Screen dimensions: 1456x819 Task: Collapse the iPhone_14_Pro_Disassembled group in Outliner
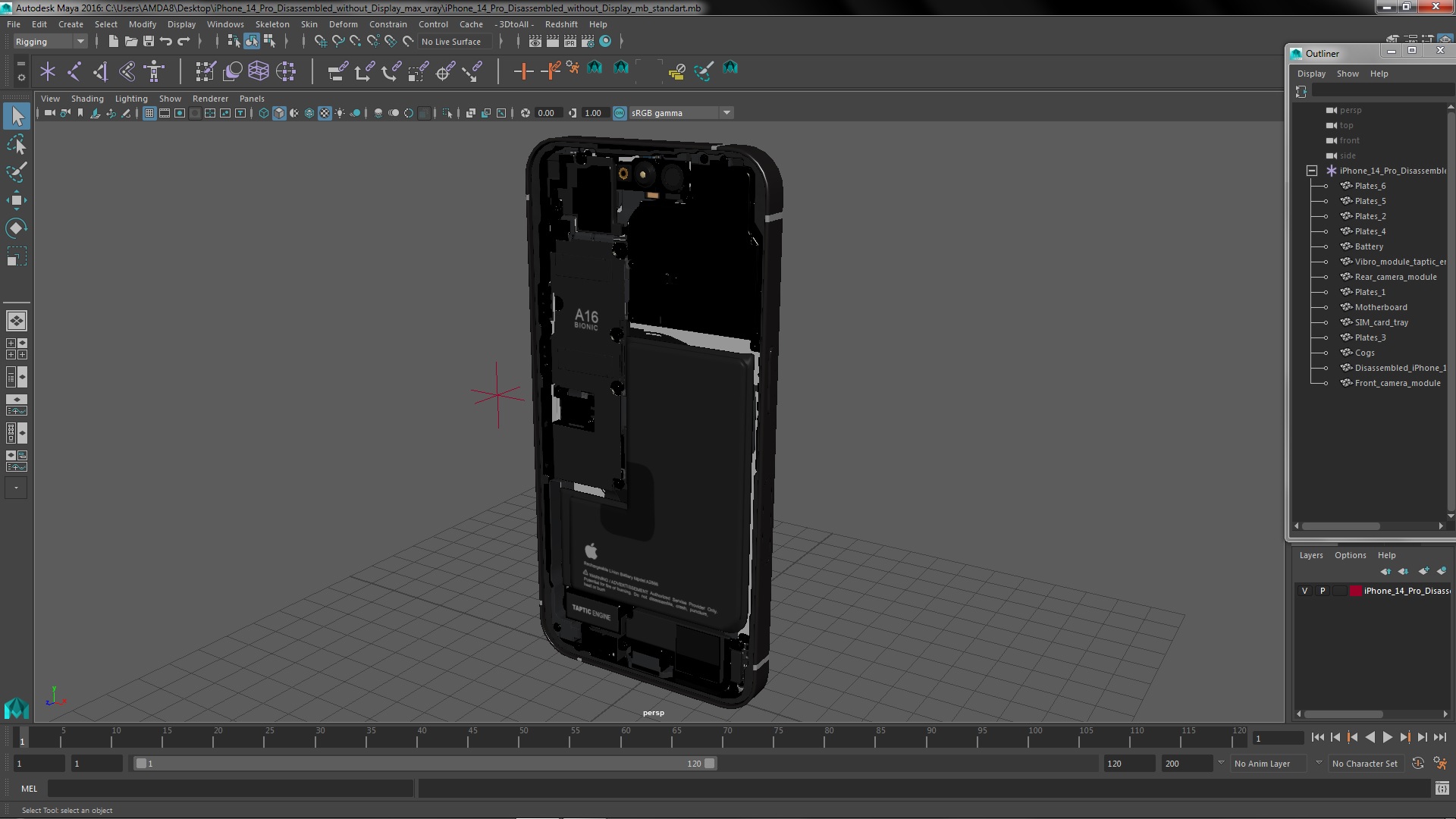[1311, 171]
